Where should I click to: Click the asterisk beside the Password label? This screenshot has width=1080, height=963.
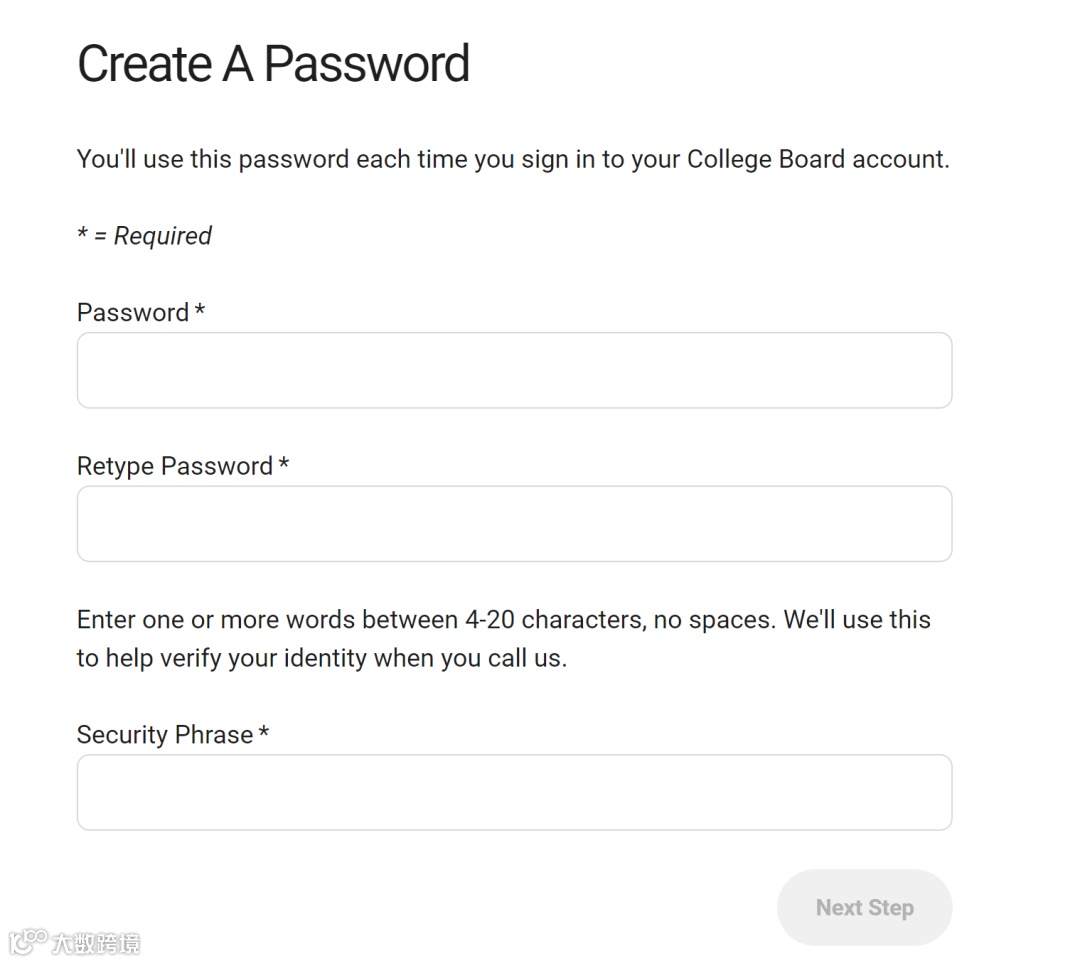[x=200, y=311]
